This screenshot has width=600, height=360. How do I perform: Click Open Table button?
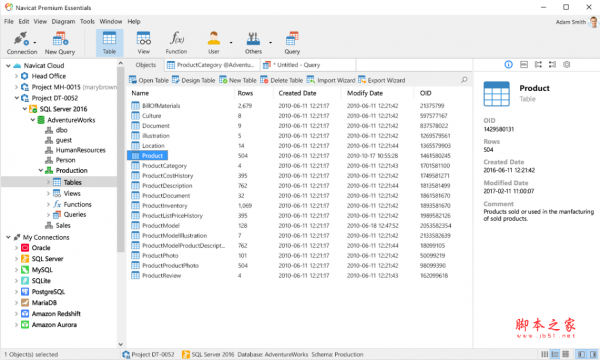click(149, 80)
